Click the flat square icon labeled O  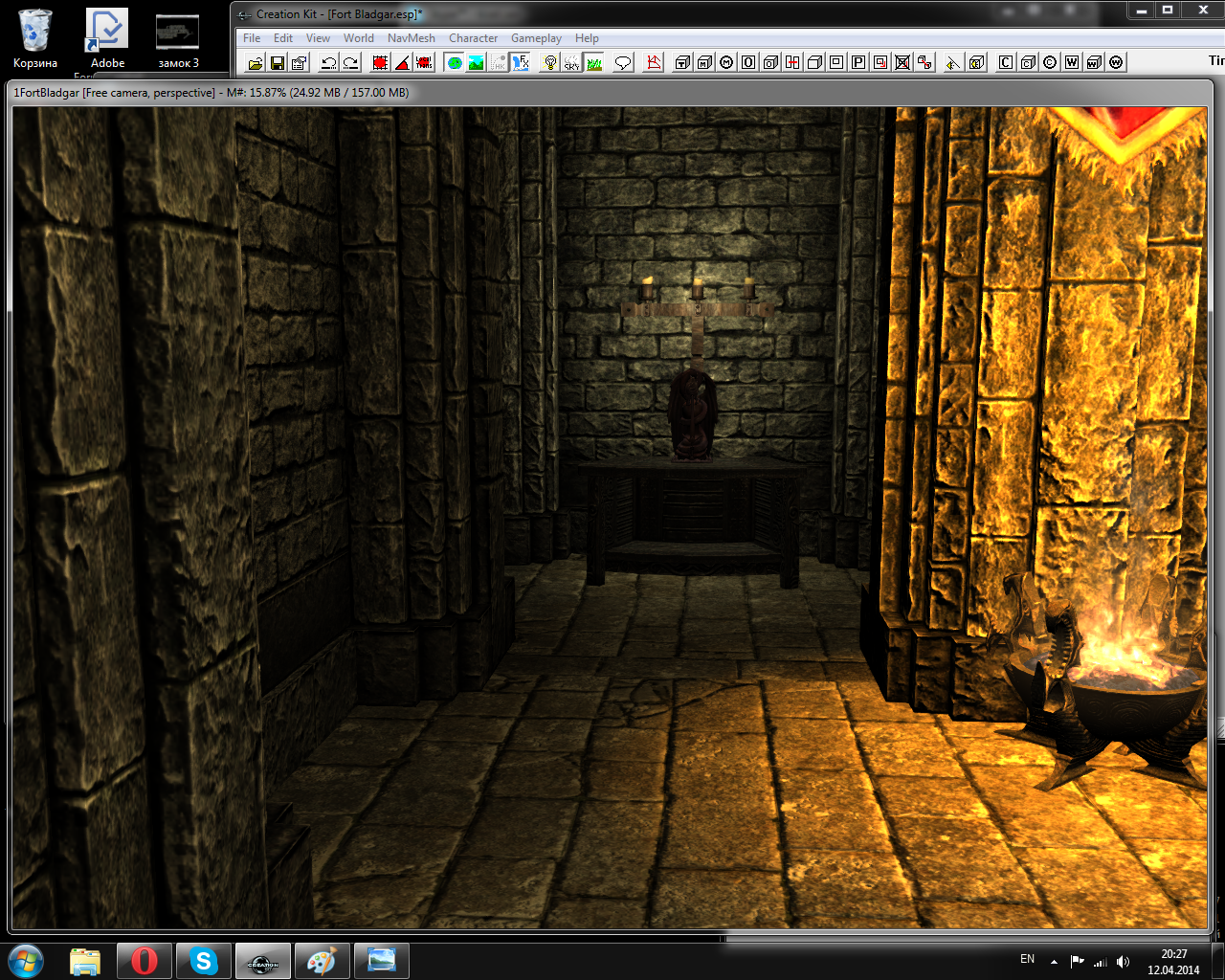[x=748, y=62]
